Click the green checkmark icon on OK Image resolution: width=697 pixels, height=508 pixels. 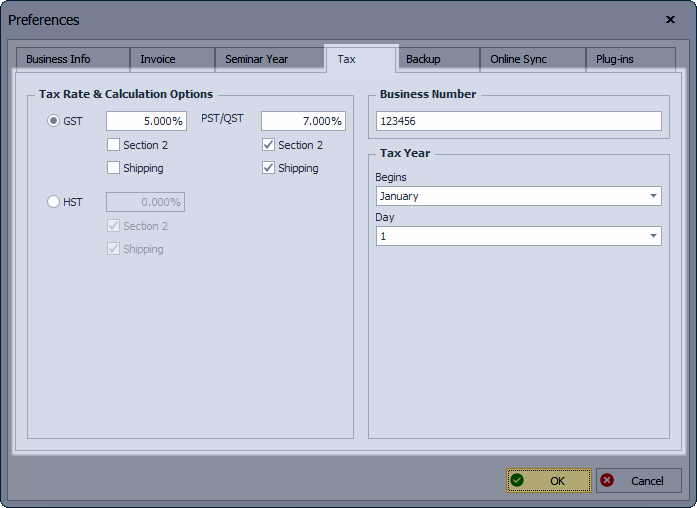(x=517, y=480)
